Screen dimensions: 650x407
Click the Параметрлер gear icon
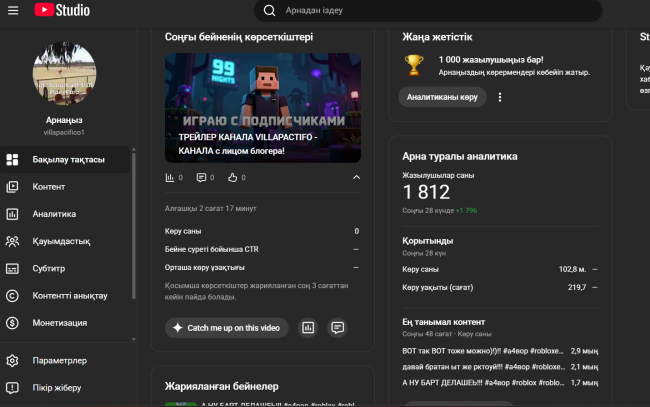click(x=12, y=361)
